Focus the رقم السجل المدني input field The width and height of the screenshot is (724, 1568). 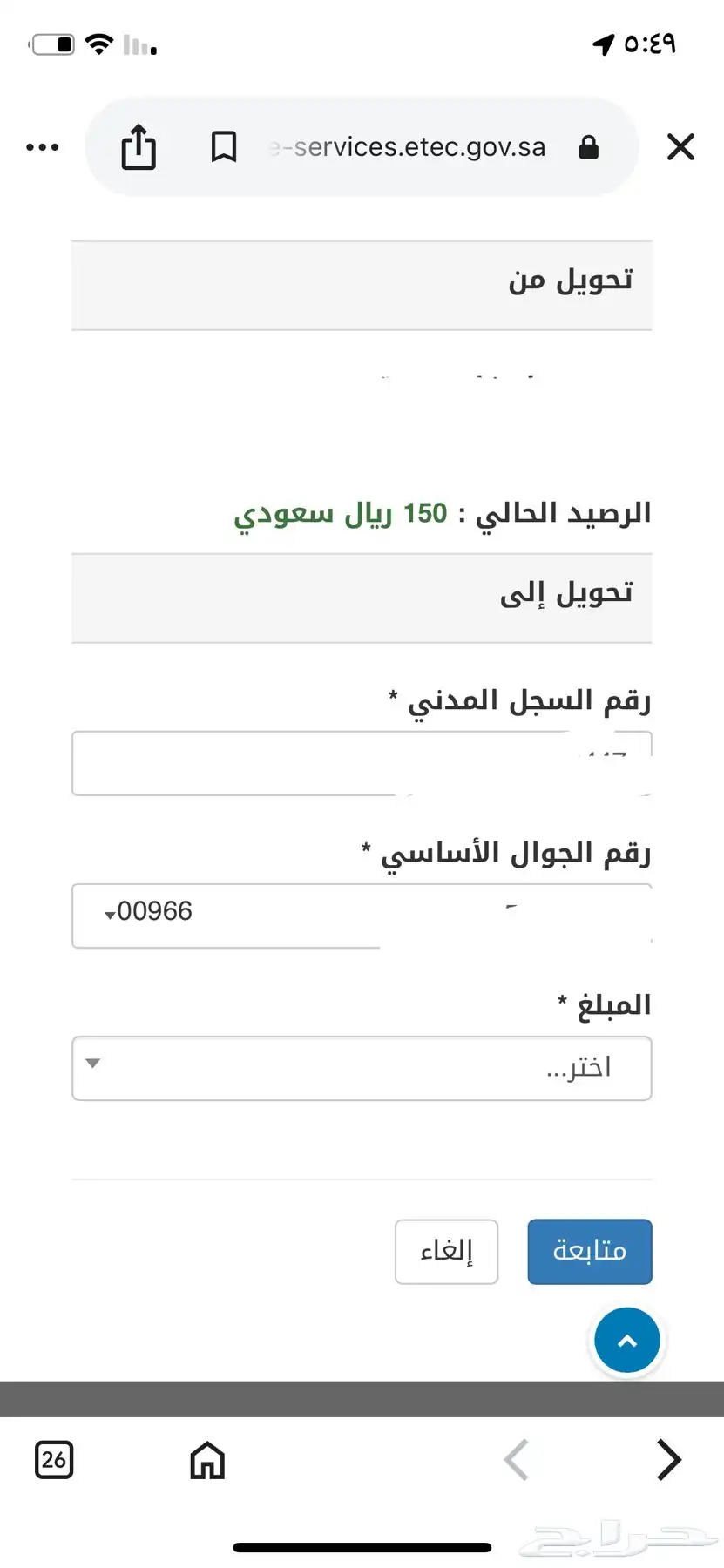(362, 763)
